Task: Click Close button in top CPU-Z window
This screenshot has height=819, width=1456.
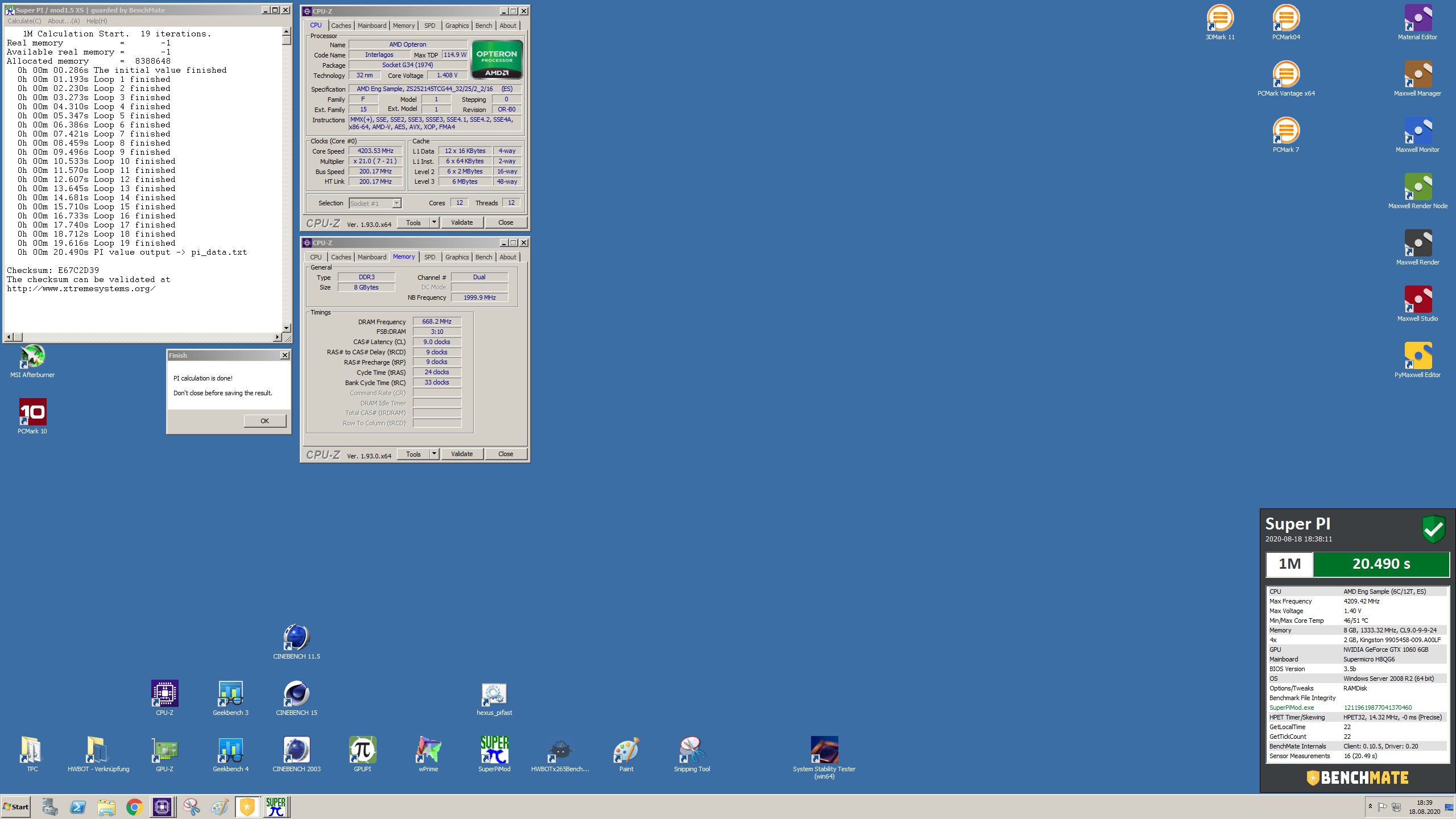Action: pyautogui.click(x=506, y=222)
